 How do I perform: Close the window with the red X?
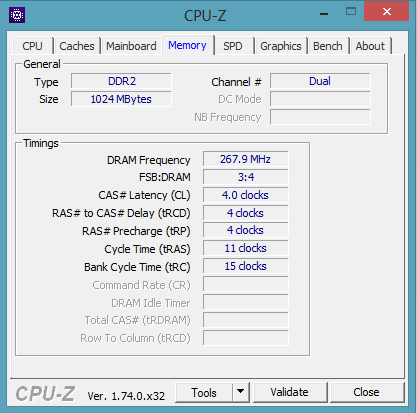[x=387, y=11]
